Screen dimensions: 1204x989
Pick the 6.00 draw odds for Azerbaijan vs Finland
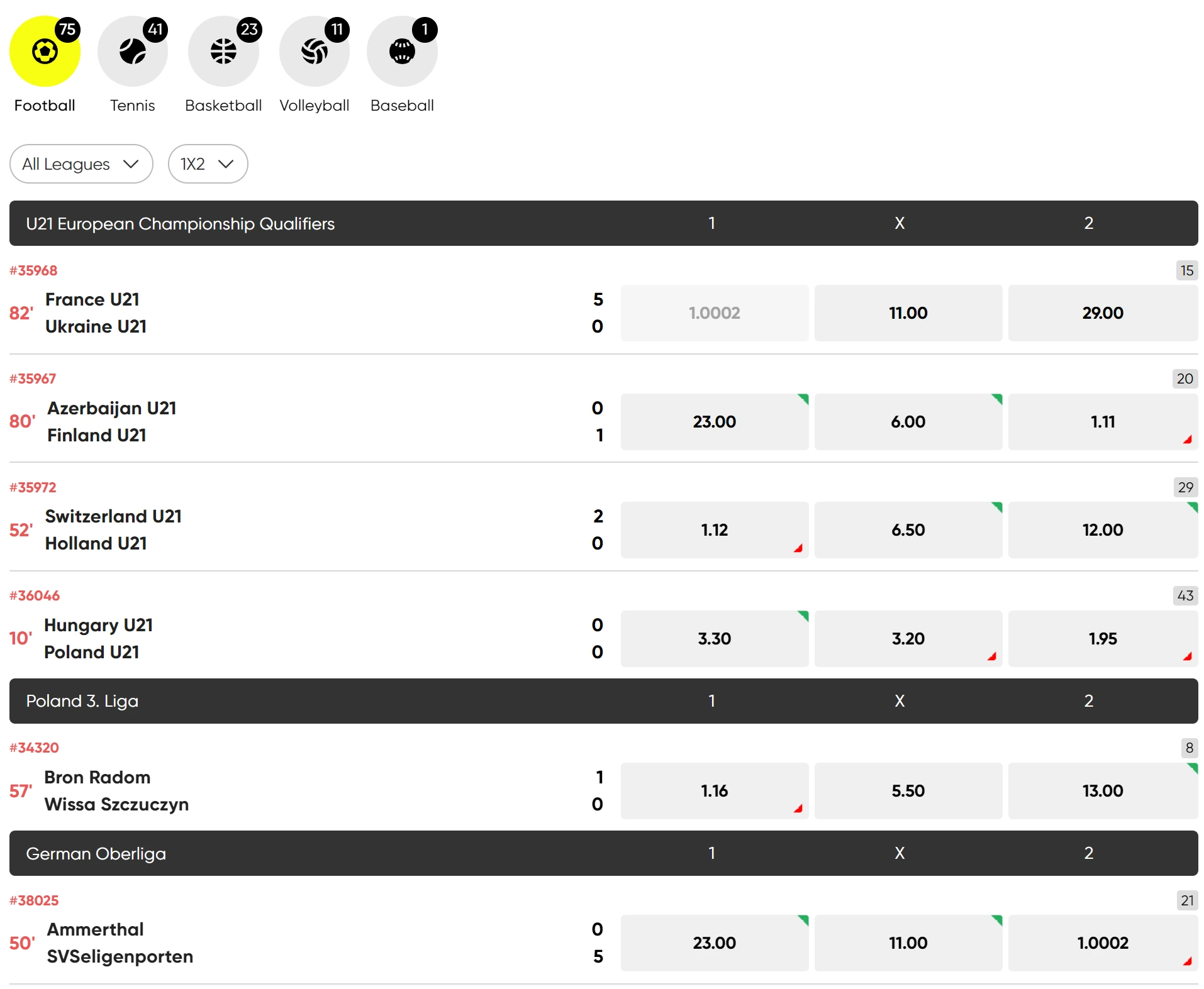click(x=908, y=421)
